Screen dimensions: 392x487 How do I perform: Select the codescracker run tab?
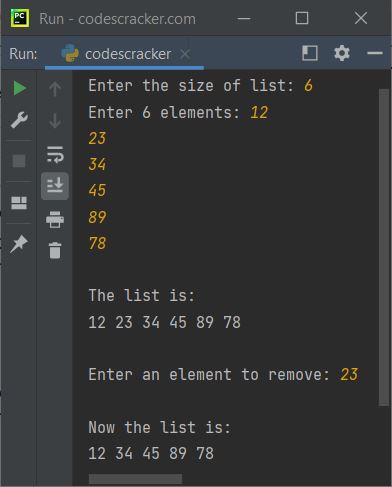[x=124, y=54]
